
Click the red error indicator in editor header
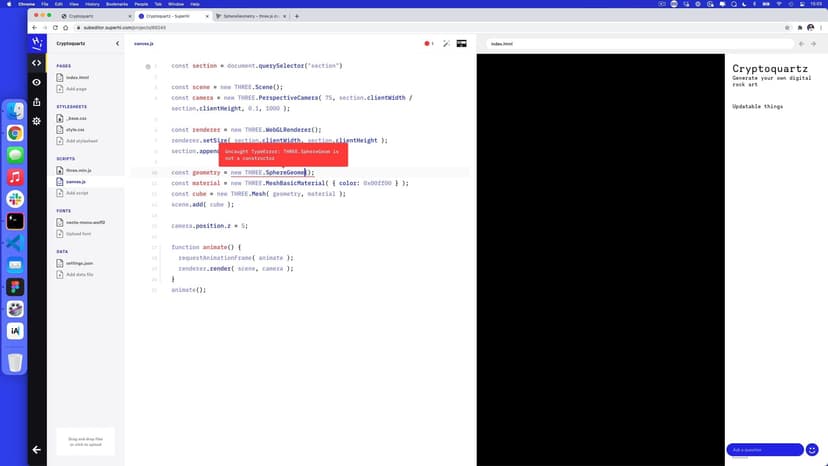click(429, 44)
